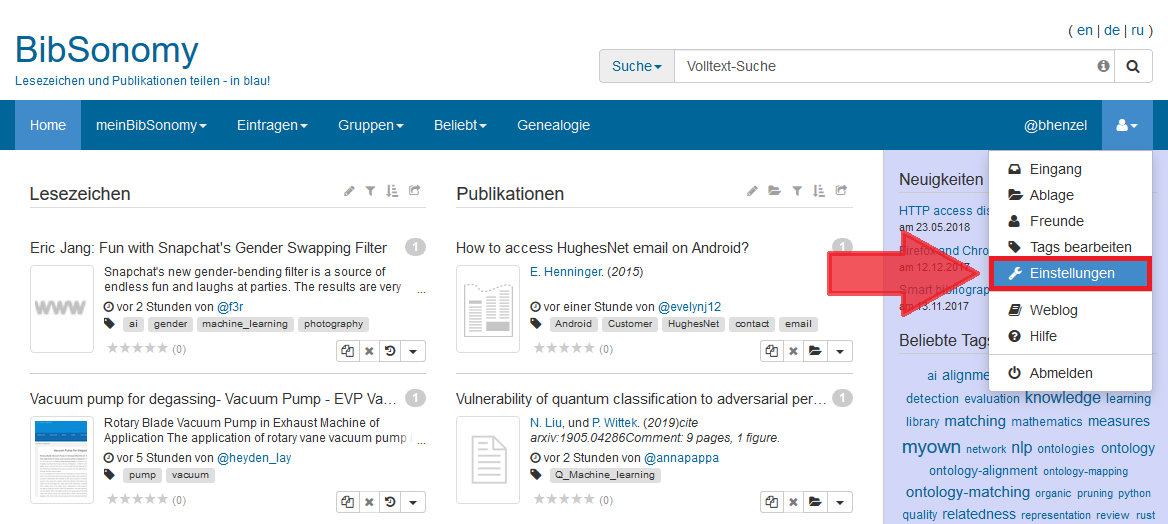
Task: Click the BibSonomy logo title
Action: coord(107,51)
